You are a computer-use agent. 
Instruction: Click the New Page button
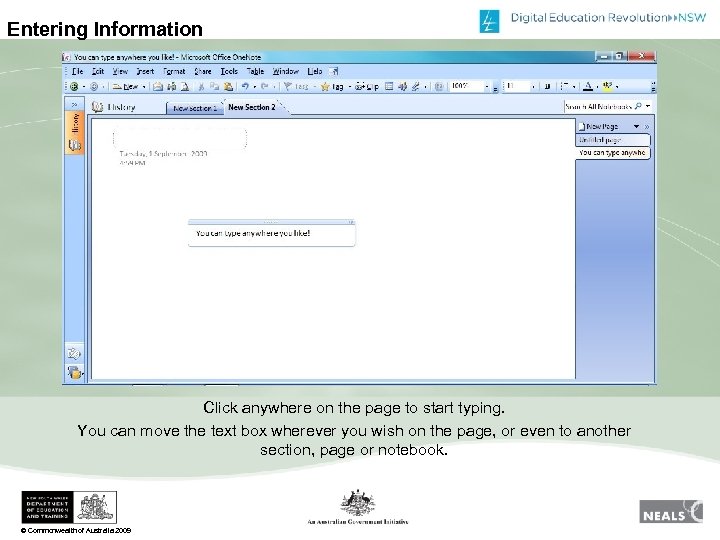coord(598,126)
